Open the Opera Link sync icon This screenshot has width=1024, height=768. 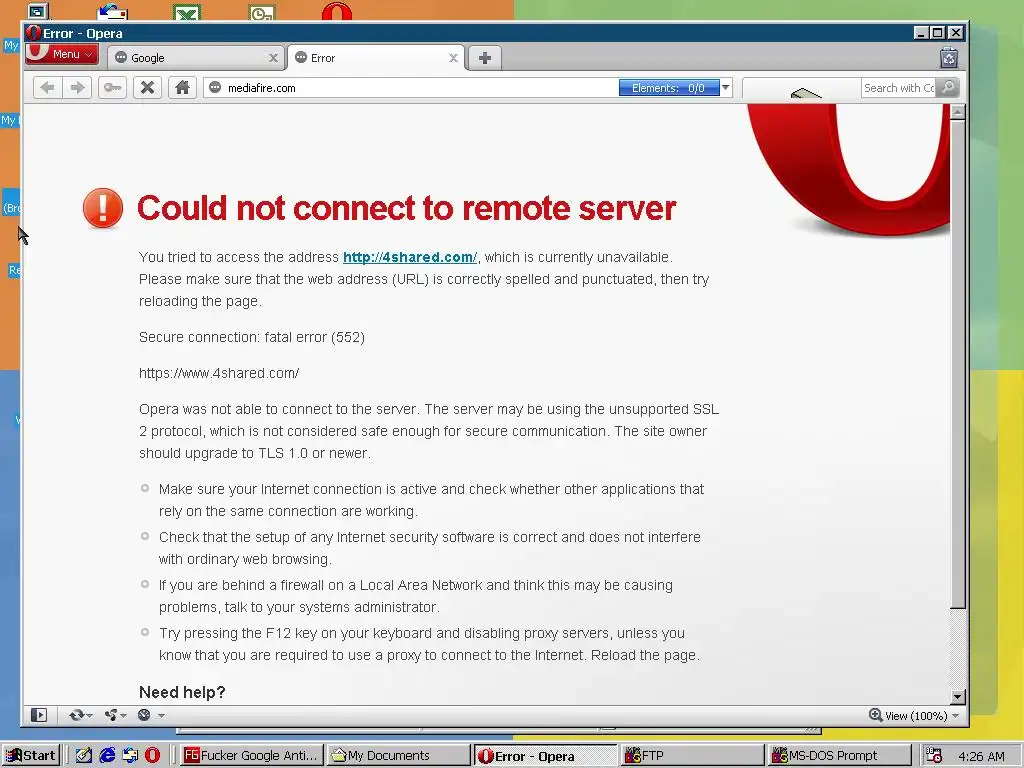click(x=76, y=715)
